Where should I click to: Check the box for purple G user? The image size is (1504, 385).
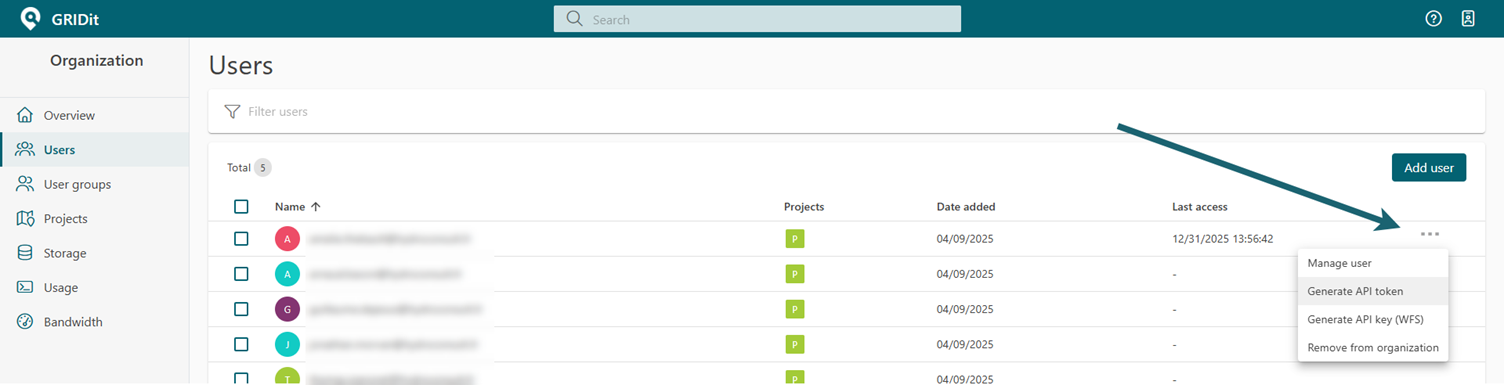241,309
